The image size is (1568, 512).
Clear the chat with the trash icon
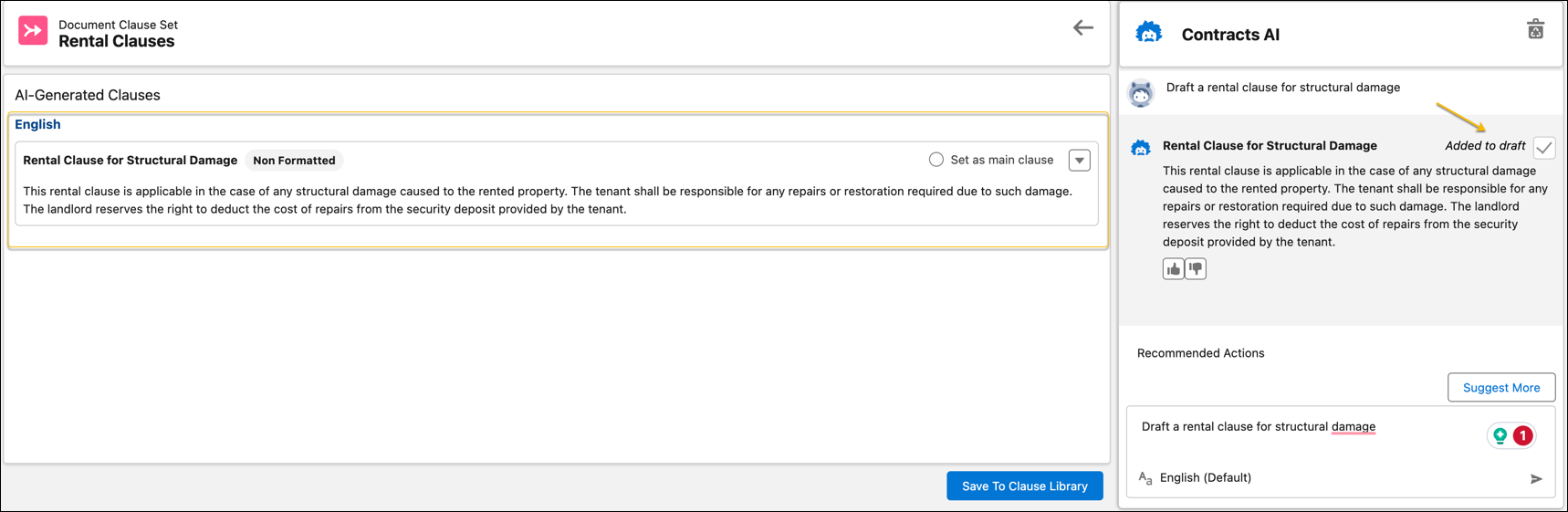(x=1535, y=29)
